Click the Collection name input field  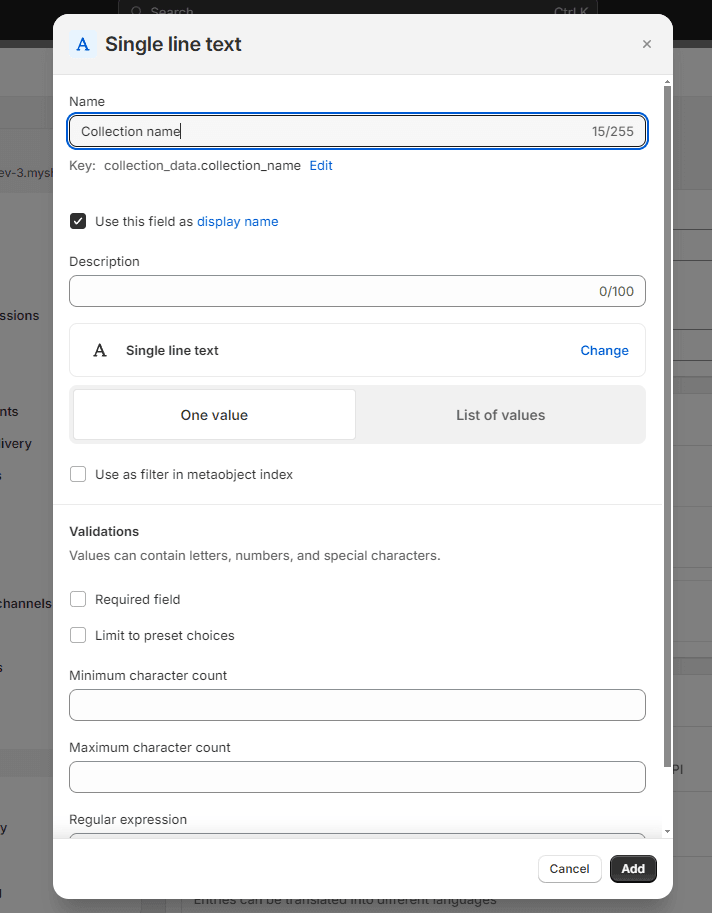pyautogui.click(x=330, y=131)
